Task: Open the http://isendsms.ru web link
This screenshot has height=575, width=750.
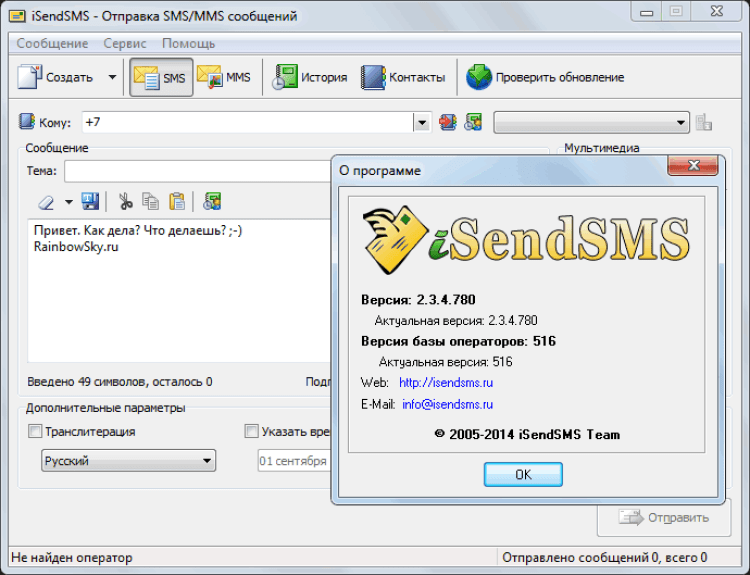Action: coord(446,383)
